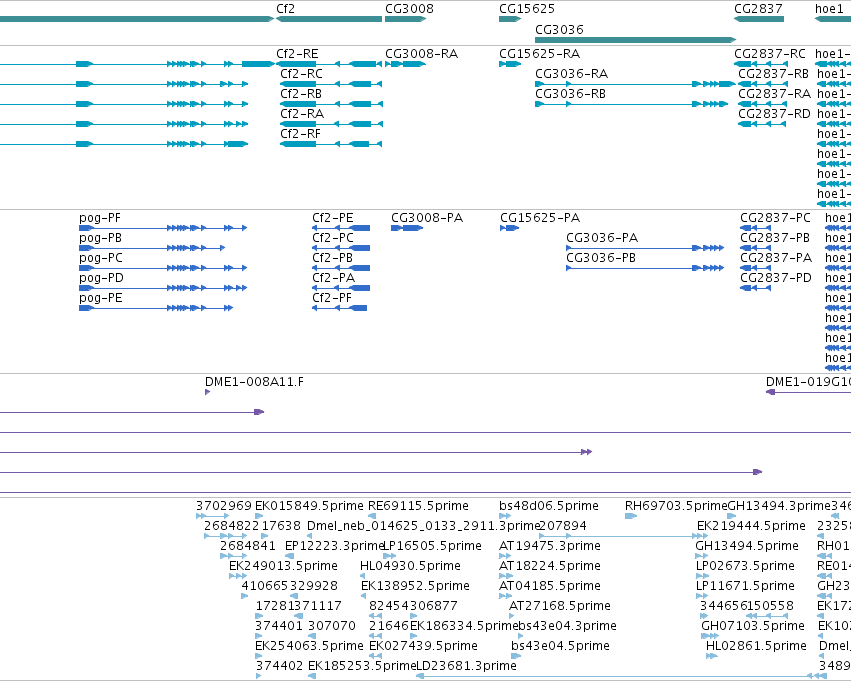851x681 pixels.
Task: Select the AT04185.5prime EST
Action: coord(505,596)
